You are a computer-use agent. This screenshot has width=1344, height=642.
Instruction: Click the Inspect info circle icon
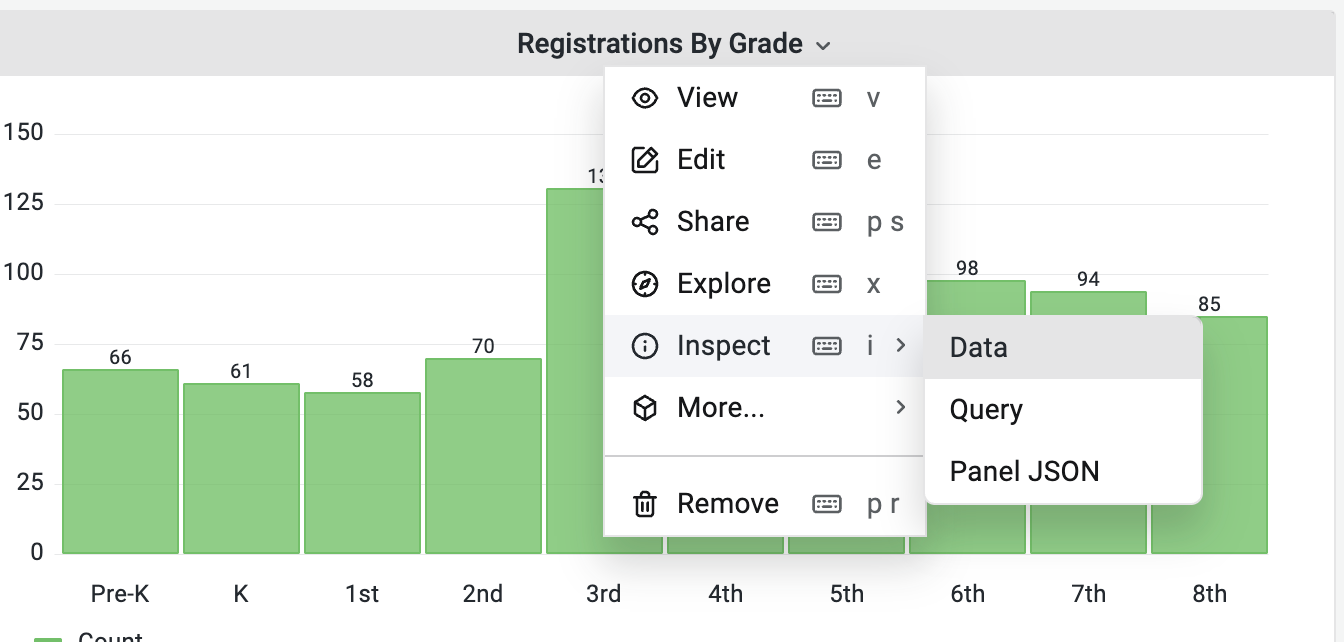[x=645, y=346]
